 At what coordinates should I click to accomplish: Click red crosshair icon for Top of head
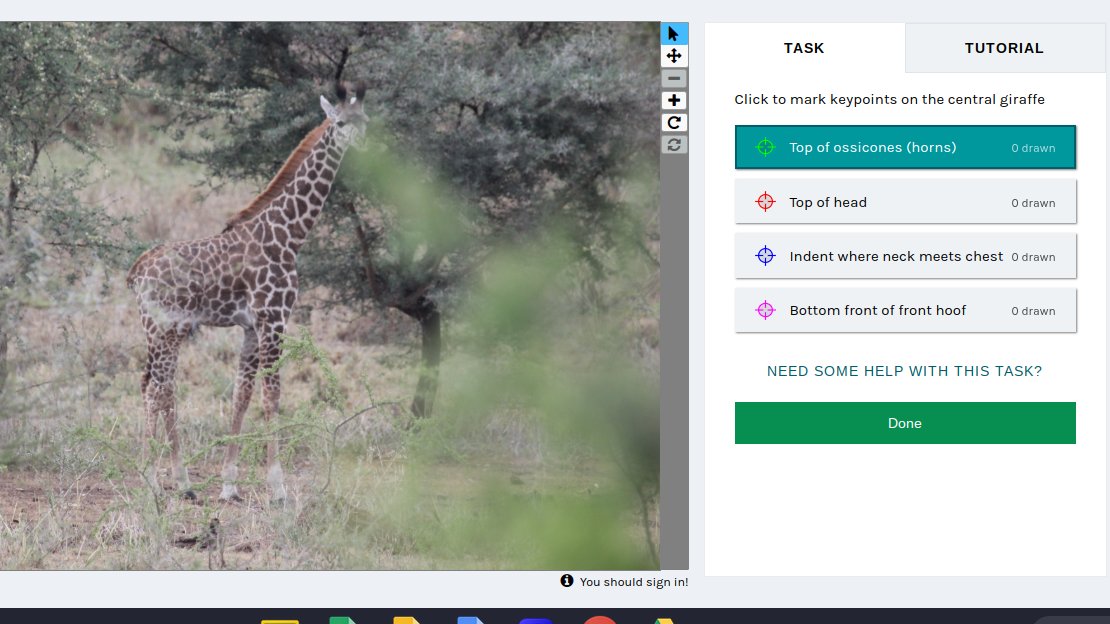(765, 202)
